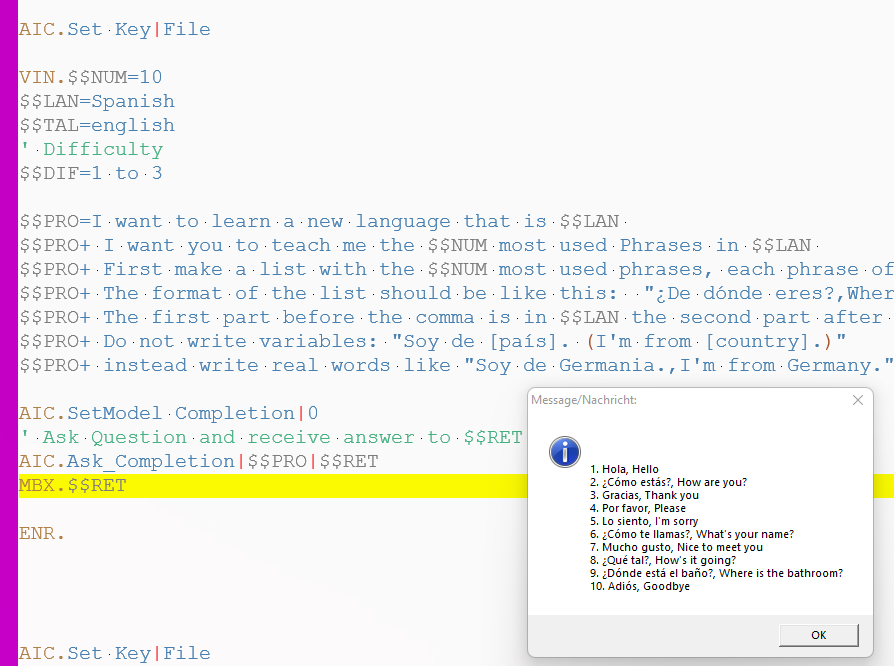Click the $$DIF=1 to 3 line
The image size is (894, 666).
[x=90, y=174]
